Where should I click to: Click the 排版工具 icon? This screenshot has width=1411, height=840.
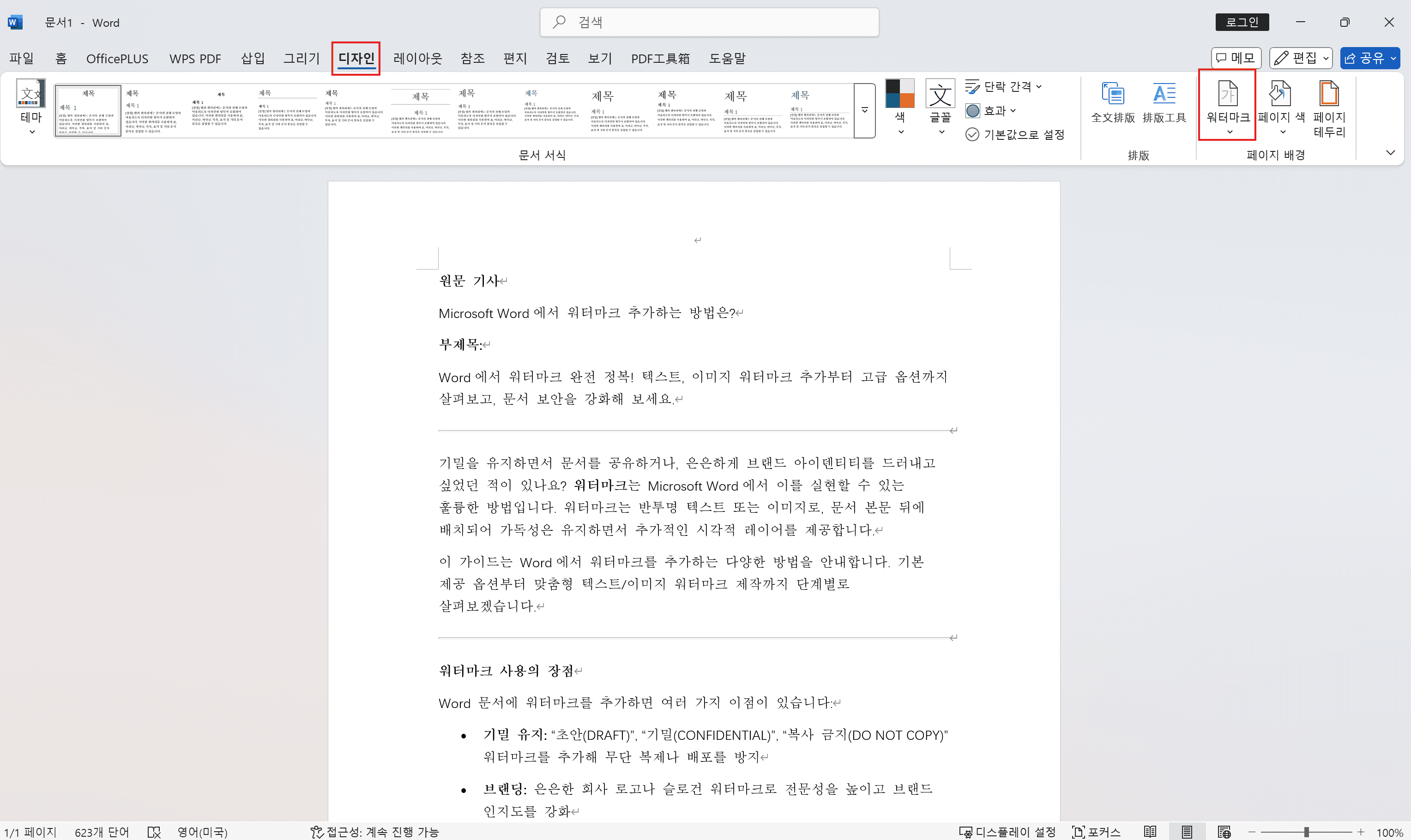[x=1164, y=103]
